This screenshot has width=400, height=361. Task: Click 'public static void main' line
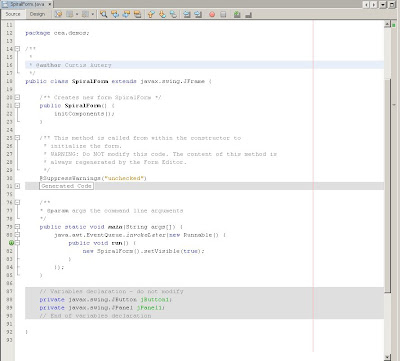[x=111, y=227]
